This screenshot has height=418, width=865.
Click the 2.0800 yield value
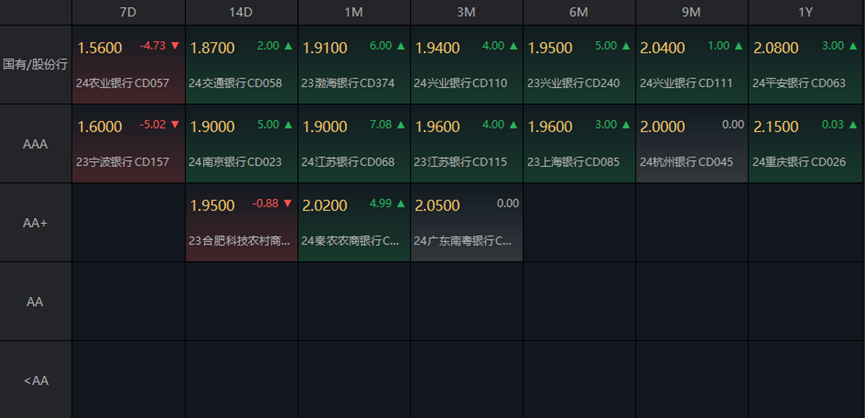click(x=775, y=49)
